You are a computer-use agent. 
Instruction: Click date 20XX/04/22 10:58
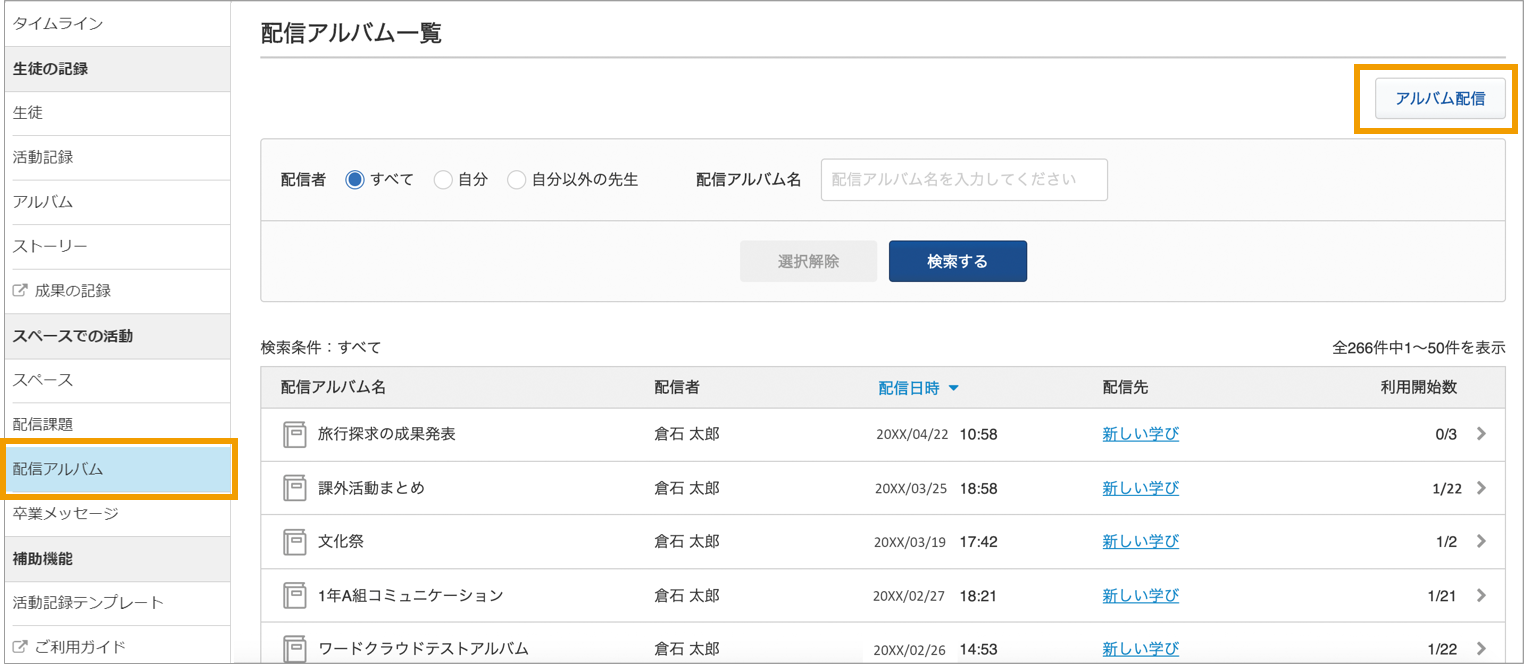(936, 434)
